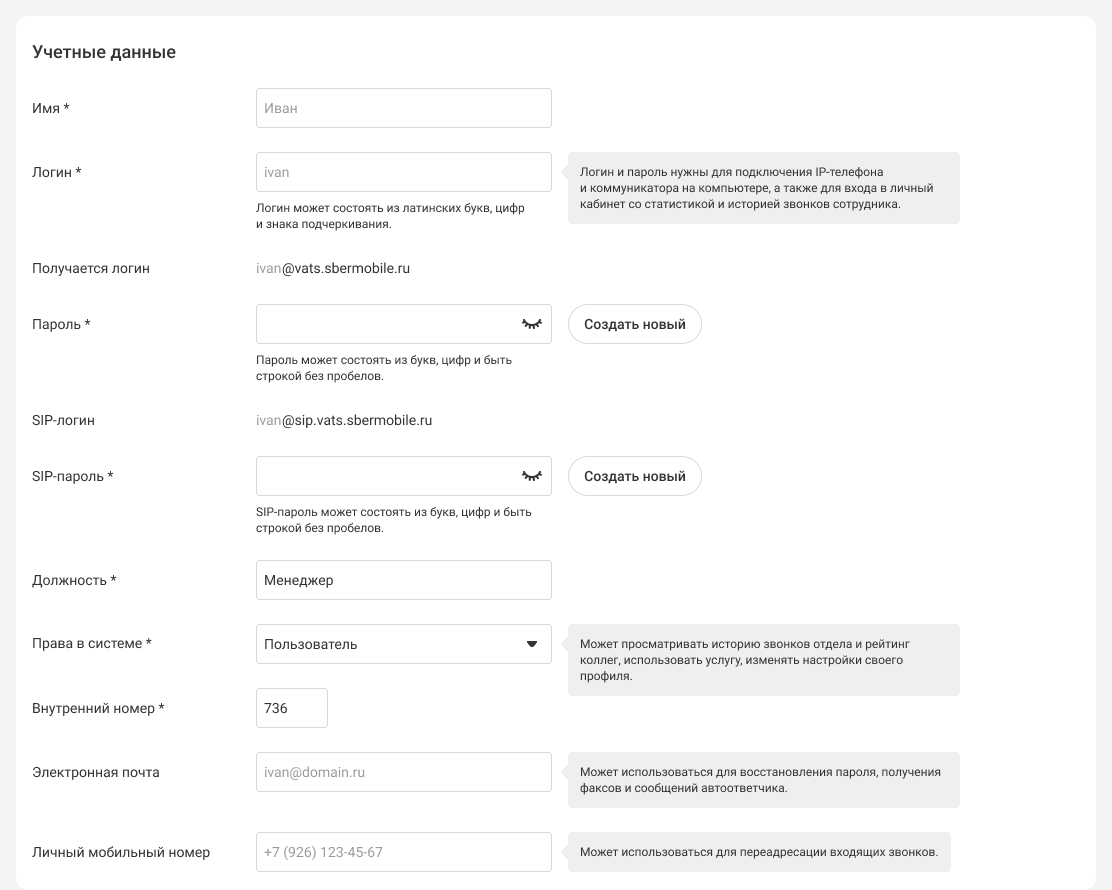Click the SIP-логин value ivan@sip.vats.sbermobile.ru
This screenshot has width=1112, height=890.
pyautogui.click(x=344, y=420)
